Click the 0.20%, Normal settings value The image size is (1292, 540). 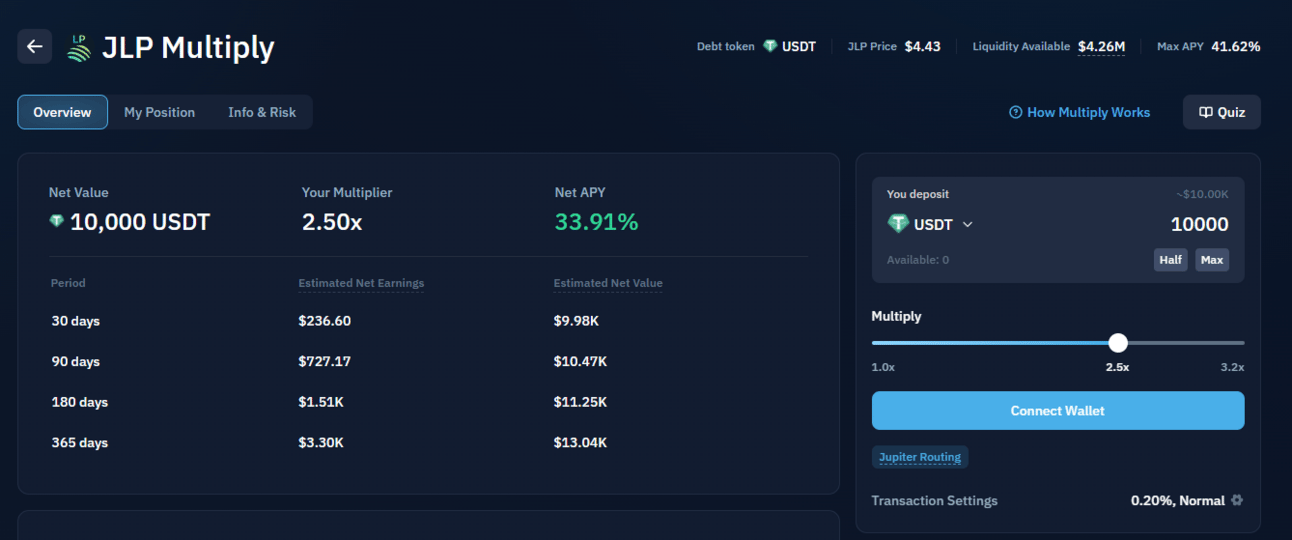(1178, 500)
